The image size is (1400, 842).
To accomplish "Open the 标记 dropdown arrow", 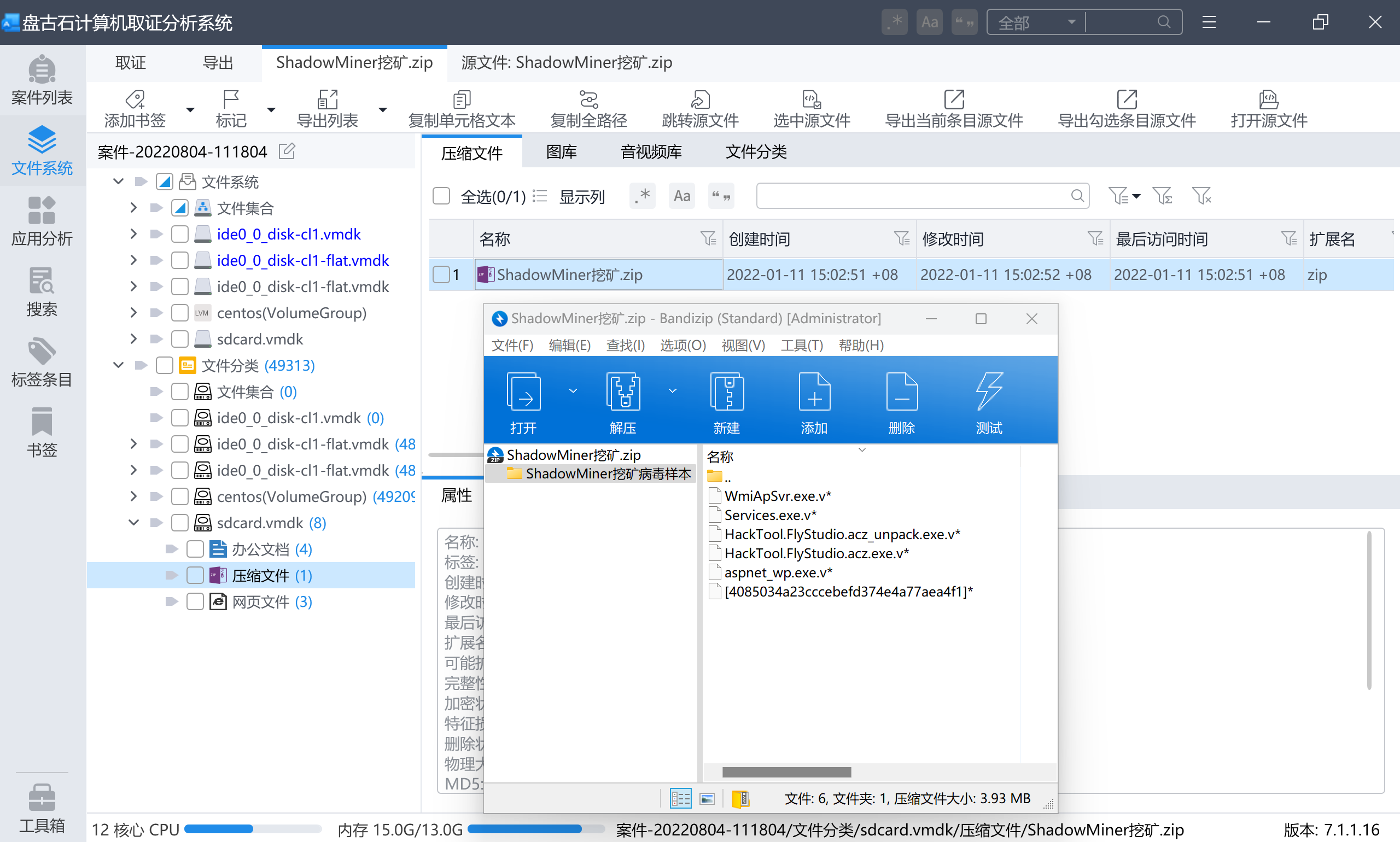I will [x=271, y=109].
